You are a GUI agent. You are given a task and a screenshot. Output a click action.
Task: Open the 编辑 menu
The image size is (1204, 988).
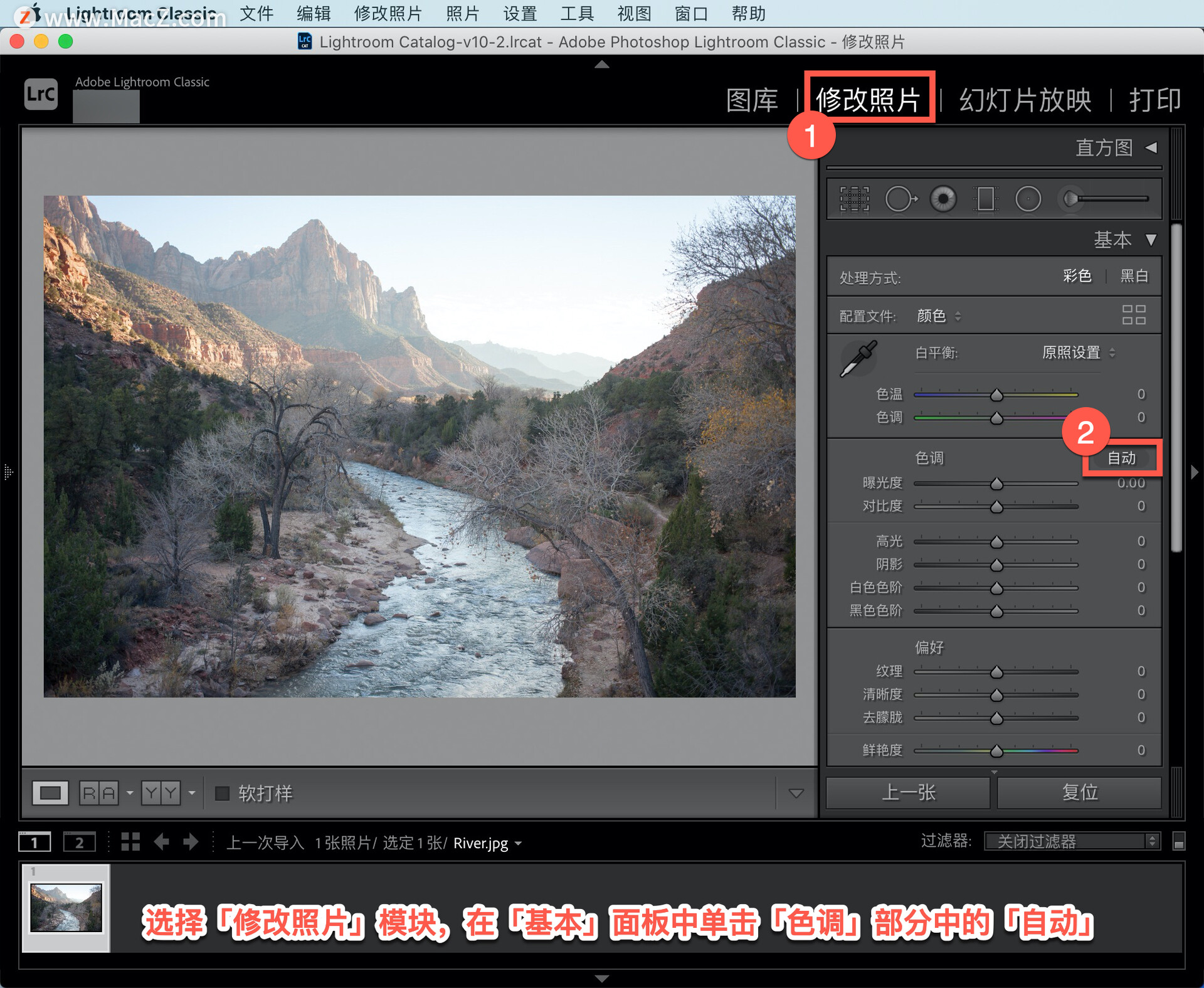click(x=314, y=13)
